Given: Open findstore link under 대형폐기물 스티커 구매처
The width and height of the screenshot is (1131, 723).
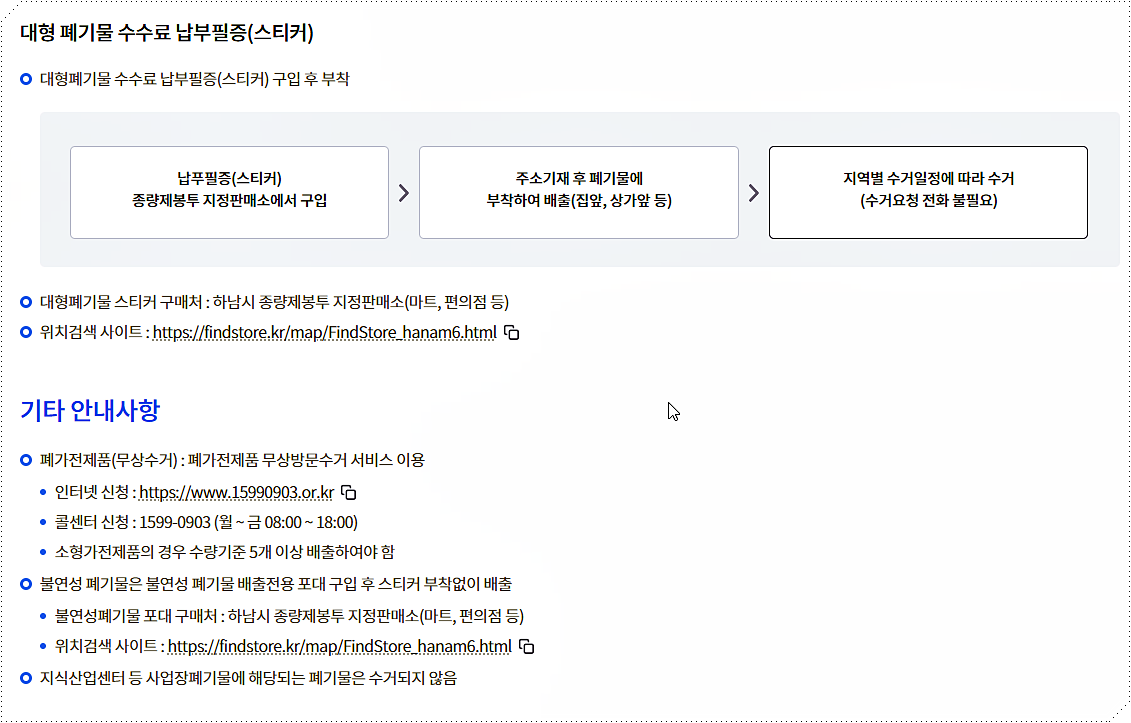Looking at the screenshot, I should pos(325,333).
